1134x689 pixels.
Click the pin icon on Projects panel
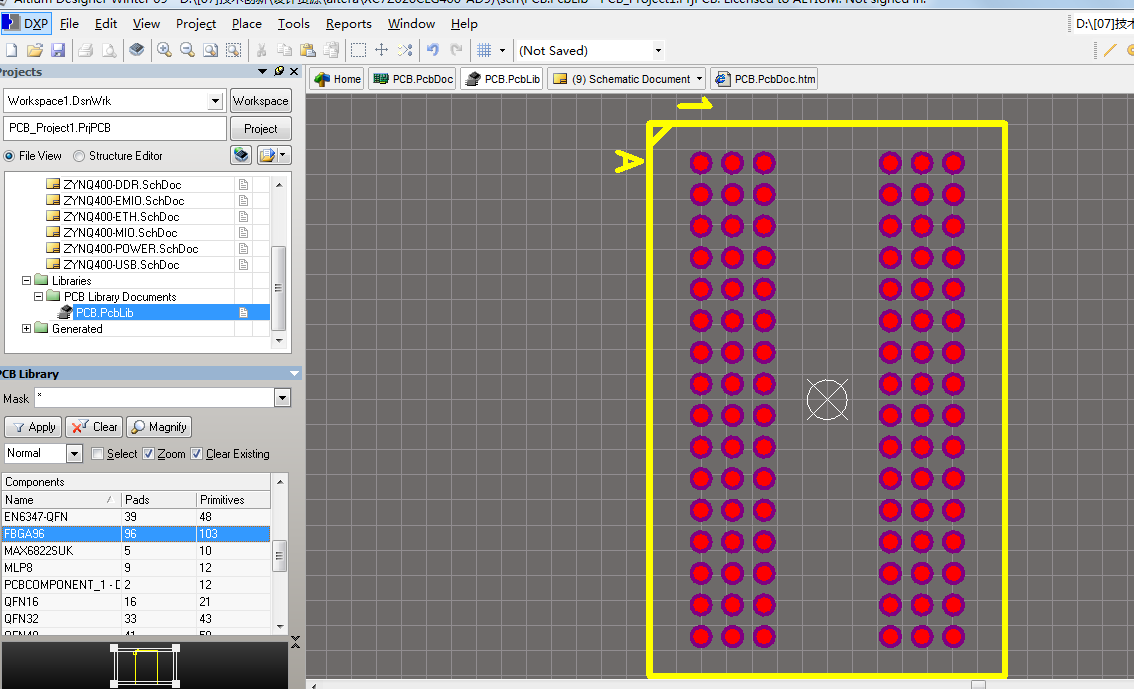pos(279,71)
